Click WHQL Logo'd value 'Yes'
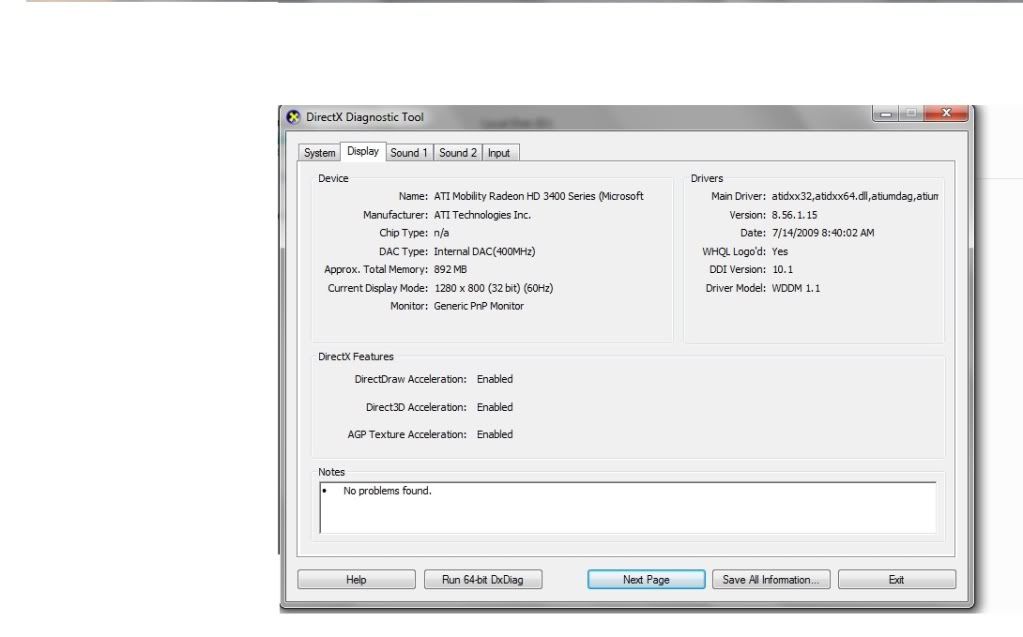Screen dimensions: 1023x637 (780, 251)
